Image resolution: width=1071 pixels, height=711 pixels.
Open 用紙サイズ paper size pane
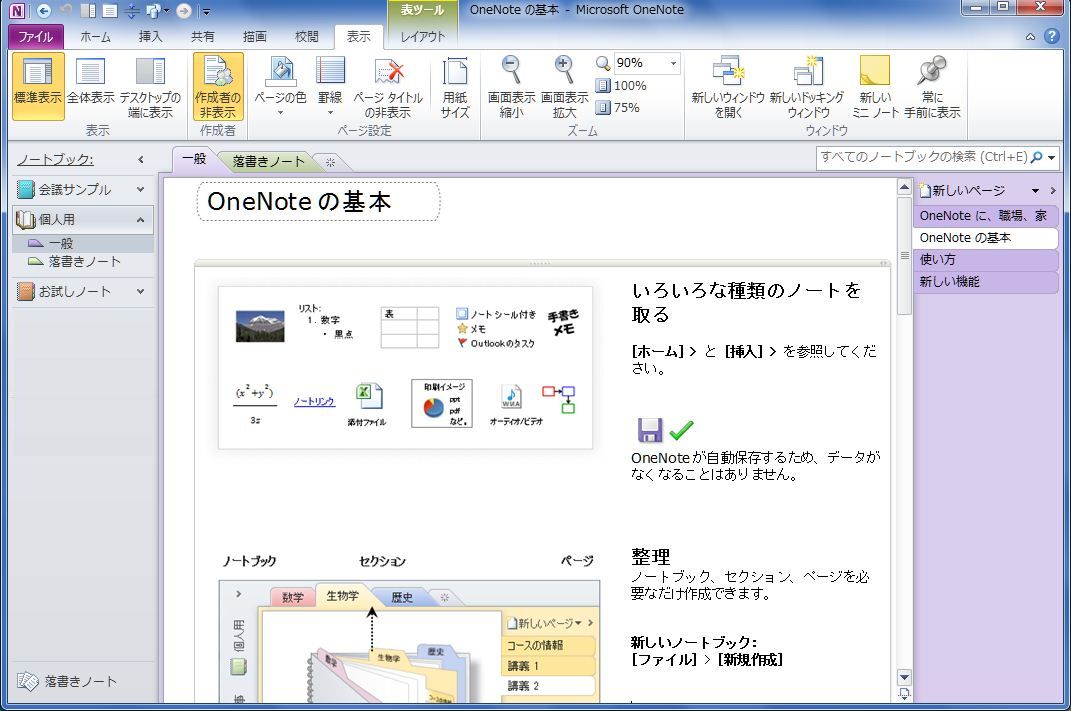tap(455, 87)
